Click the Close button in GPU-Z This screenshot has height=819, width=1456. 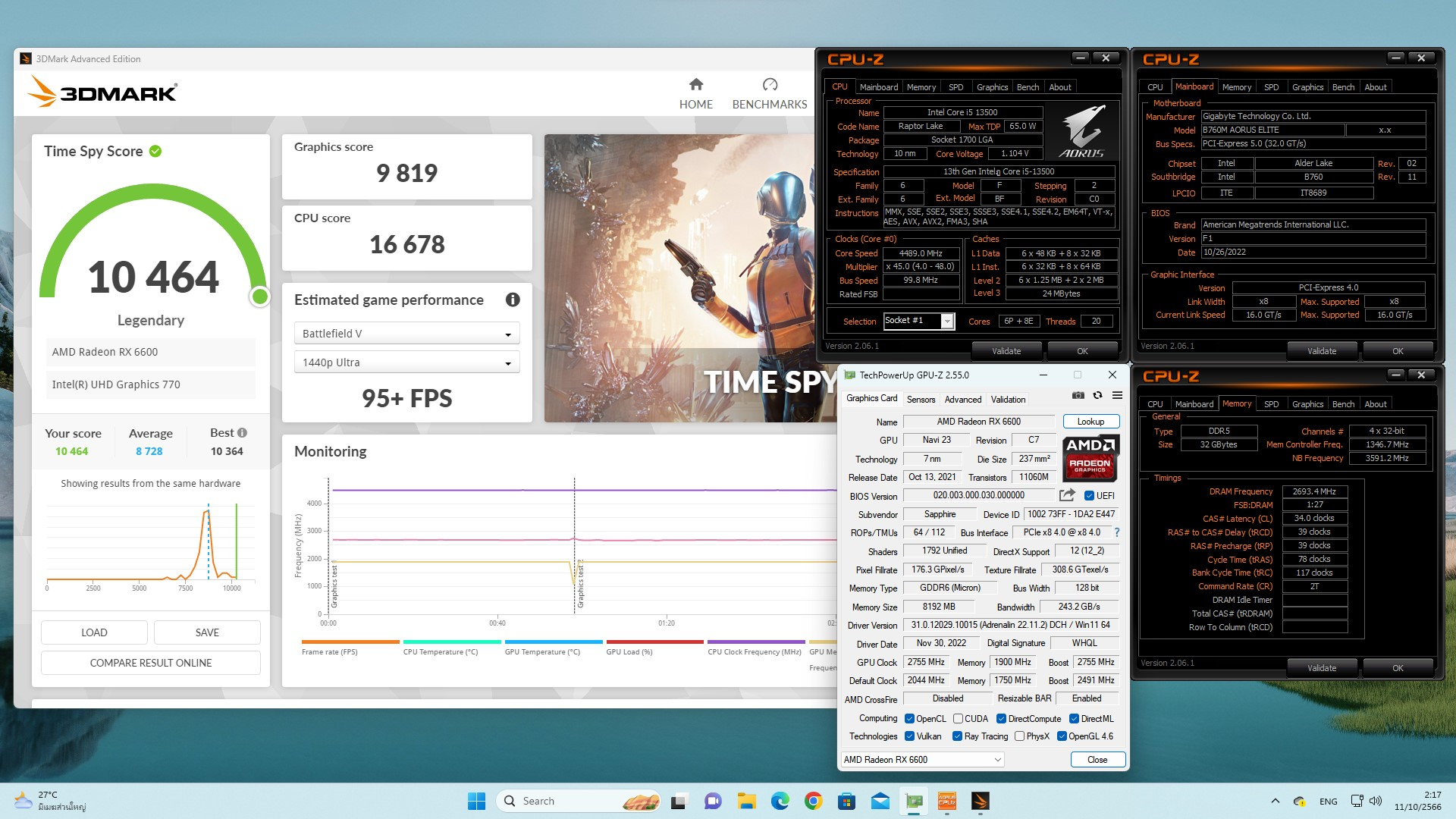click(1097, 760)
